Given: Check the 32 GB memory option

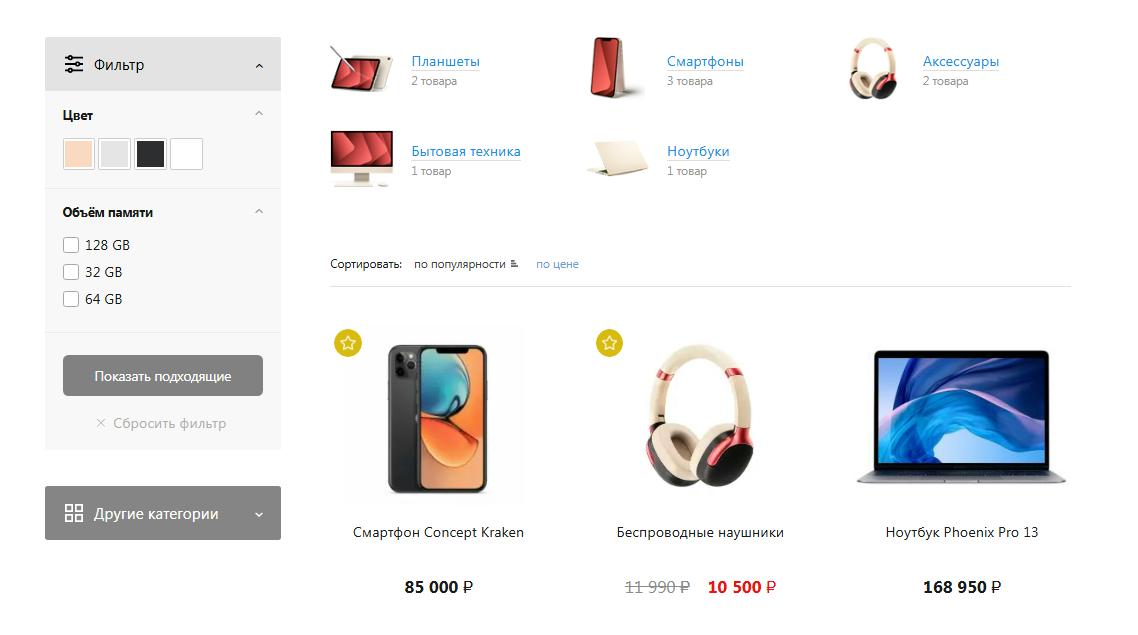Looking at the screenshot, I should (x=70, y=272).
